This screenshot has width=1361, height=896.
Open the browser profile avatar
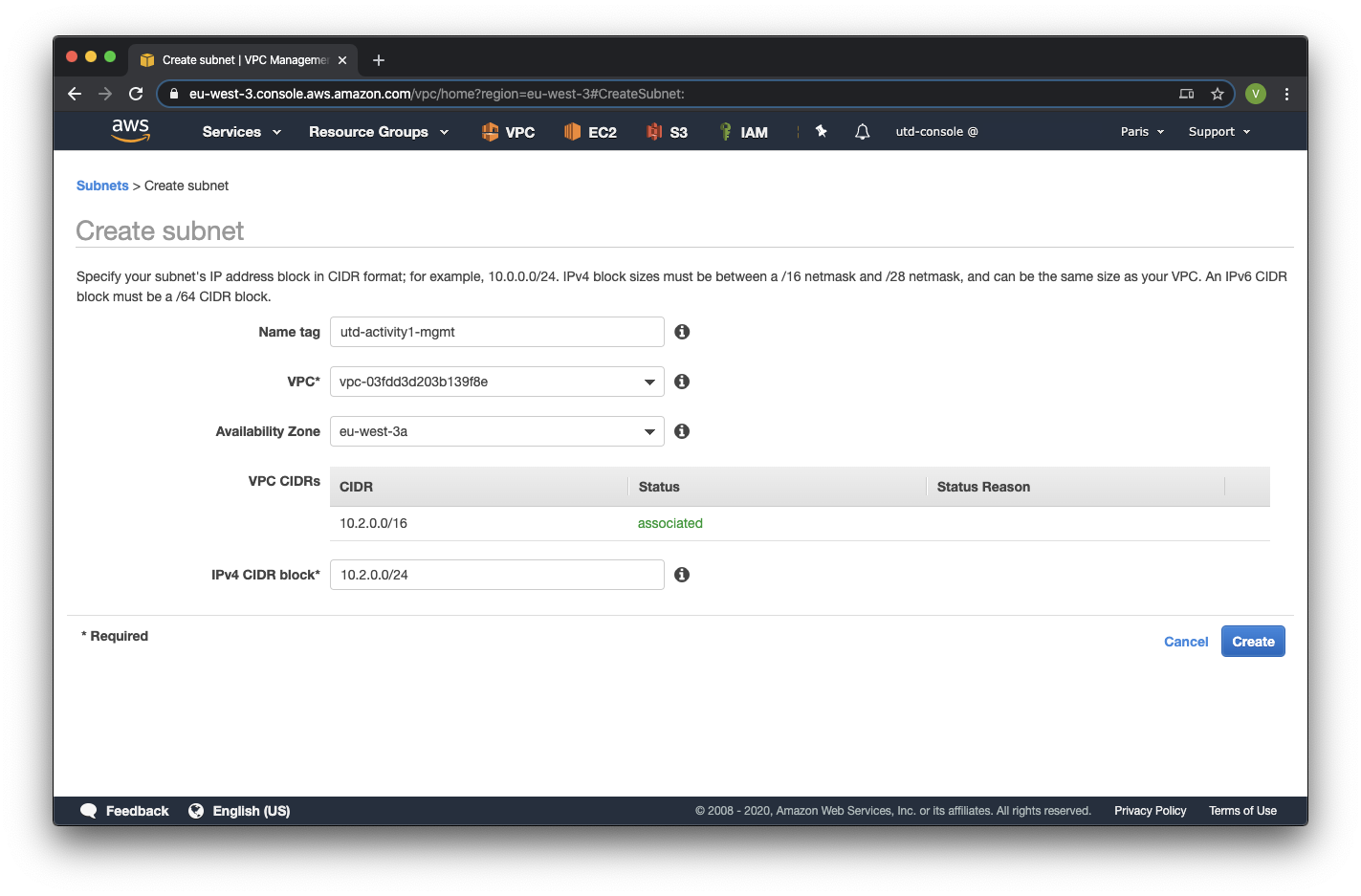click(x=1256, y=94)
